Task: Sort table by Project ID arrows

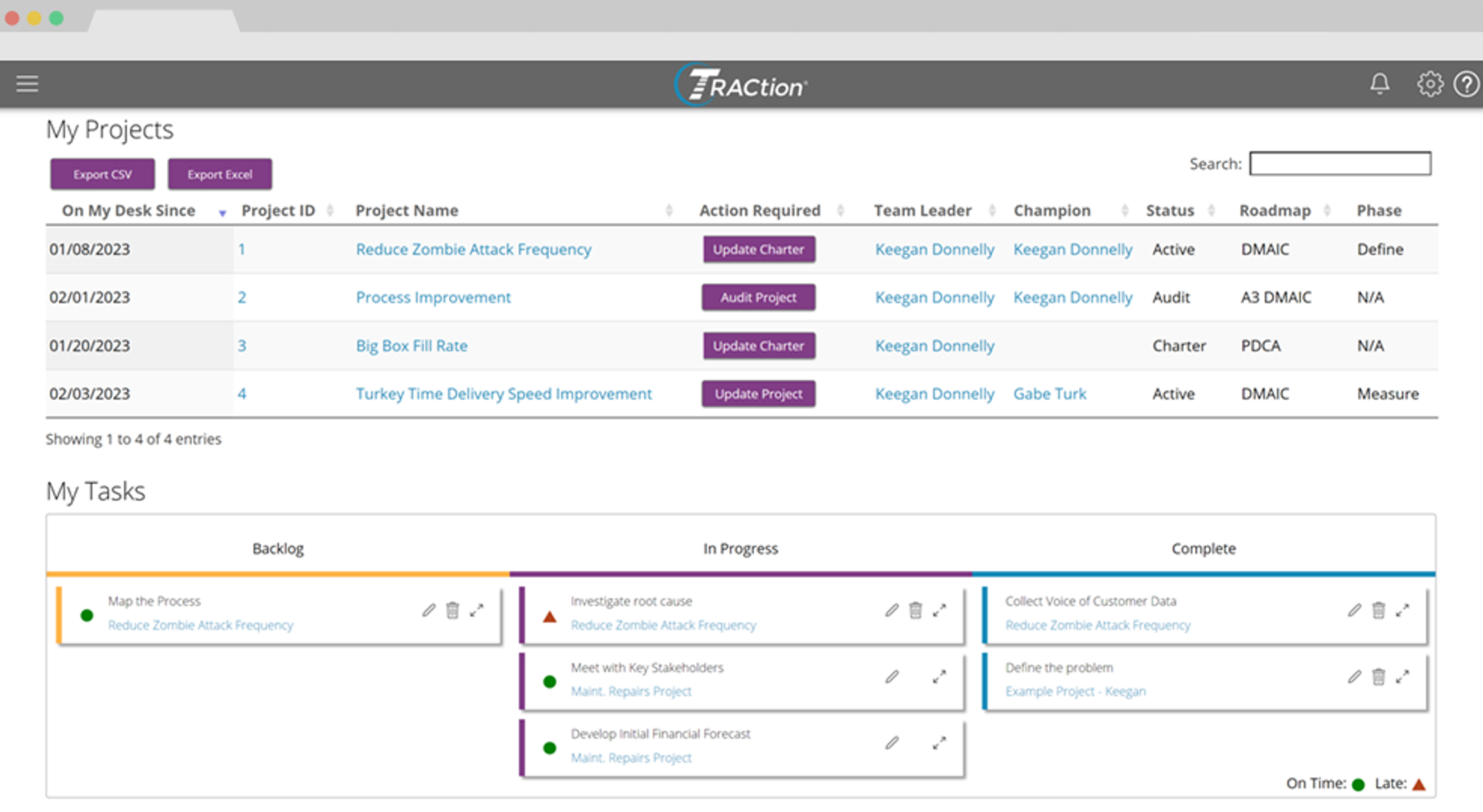Action: click(x=330, y=210)
